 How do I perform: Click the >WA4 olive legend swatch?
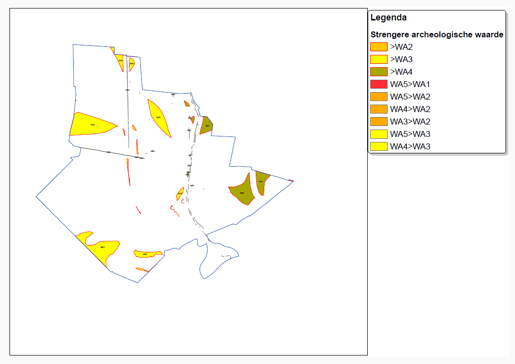(x=379, y=72)
